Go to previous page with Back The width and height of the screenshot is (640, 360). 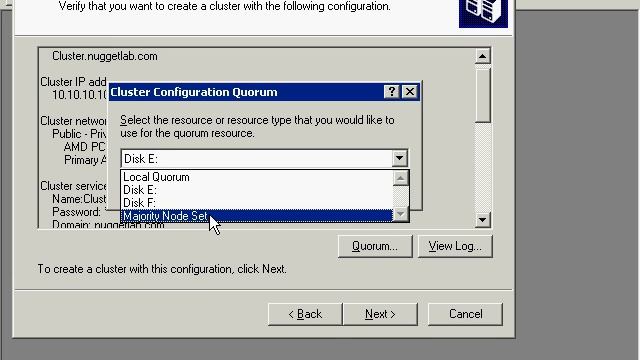coord(305,314)
